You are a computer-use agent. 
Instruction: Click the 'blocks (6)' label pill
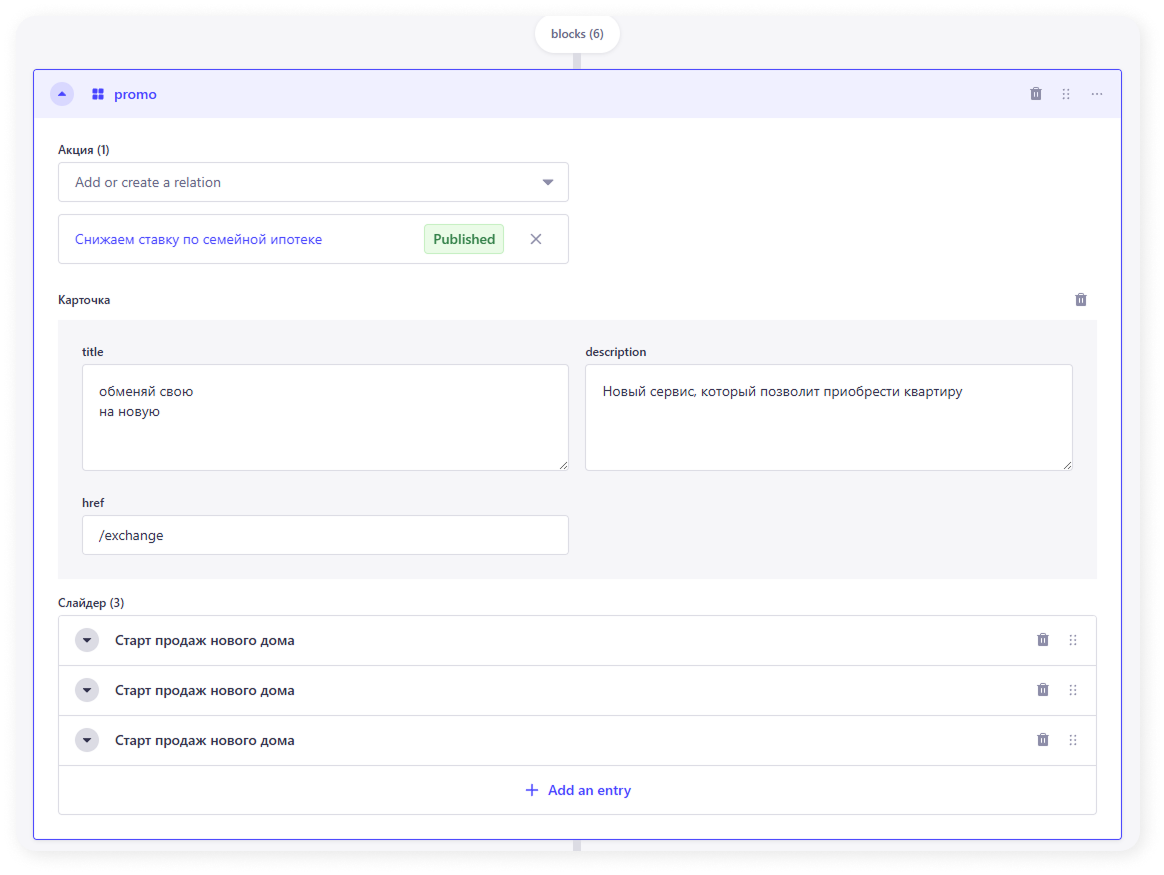point(577,34)
